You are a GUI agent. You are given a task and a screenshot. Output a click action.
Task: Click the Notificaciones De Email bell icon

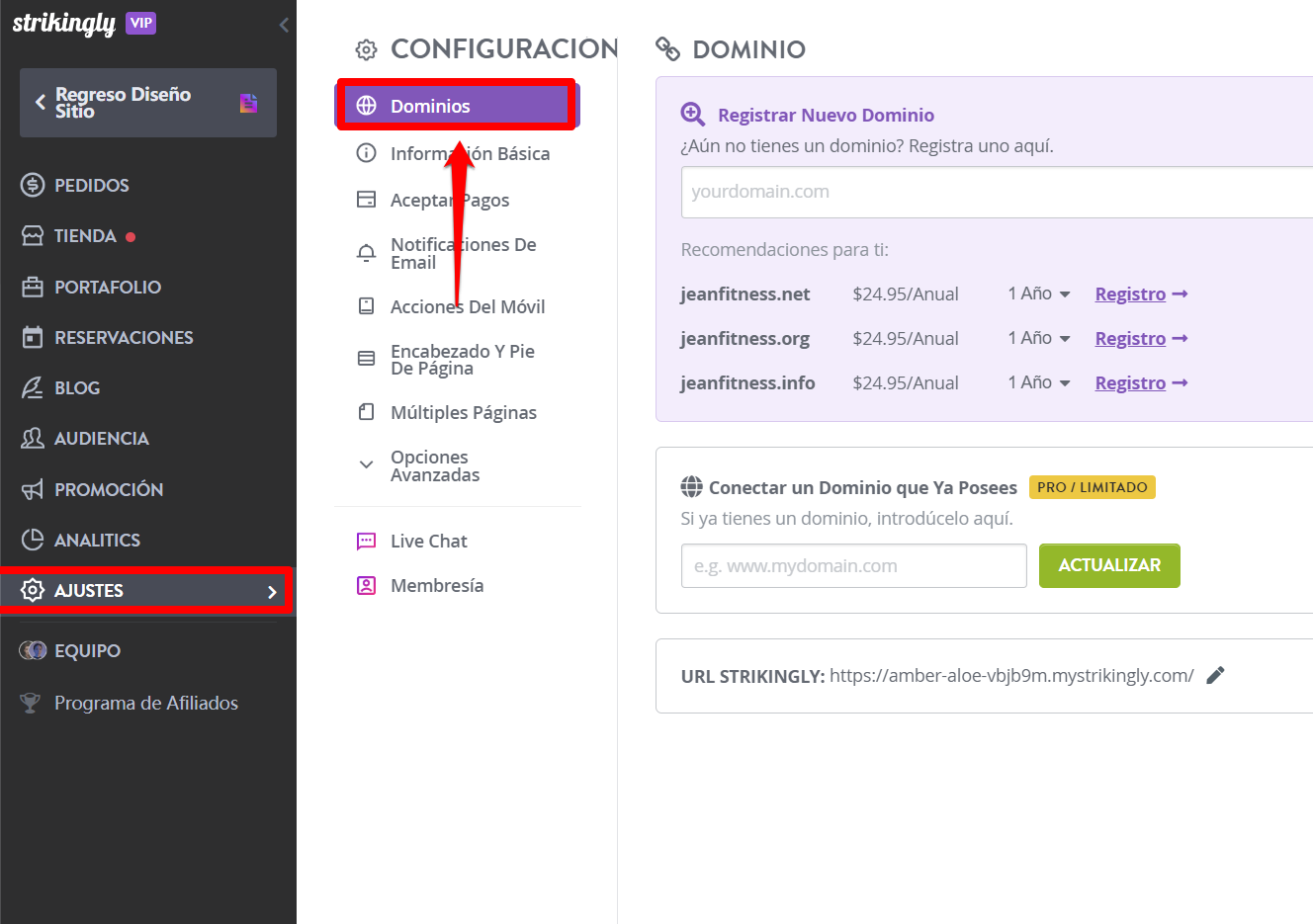pyautogui.click(x=367, y=253)
